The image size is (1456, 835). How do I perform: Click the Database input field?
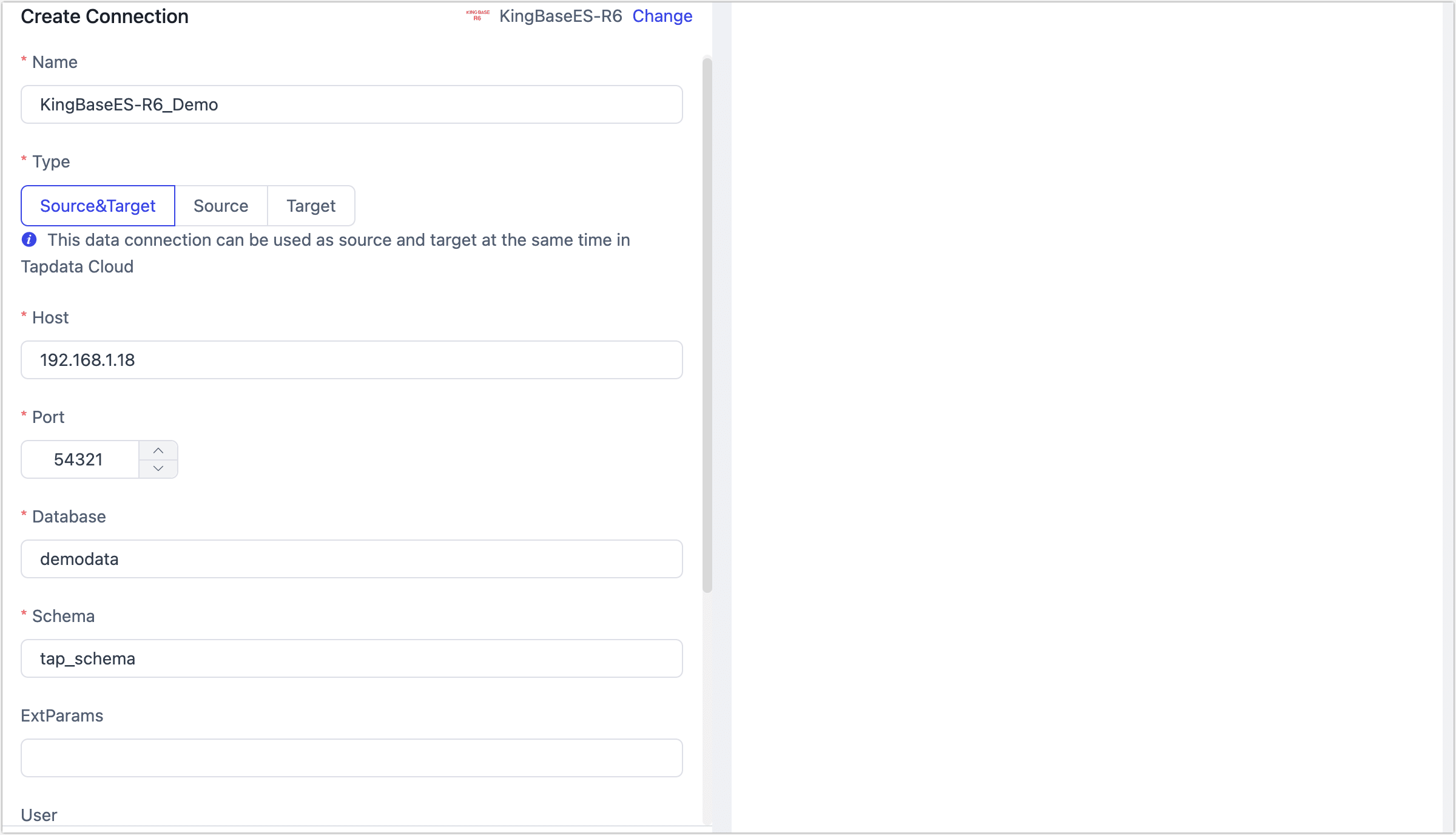(352, 558)
